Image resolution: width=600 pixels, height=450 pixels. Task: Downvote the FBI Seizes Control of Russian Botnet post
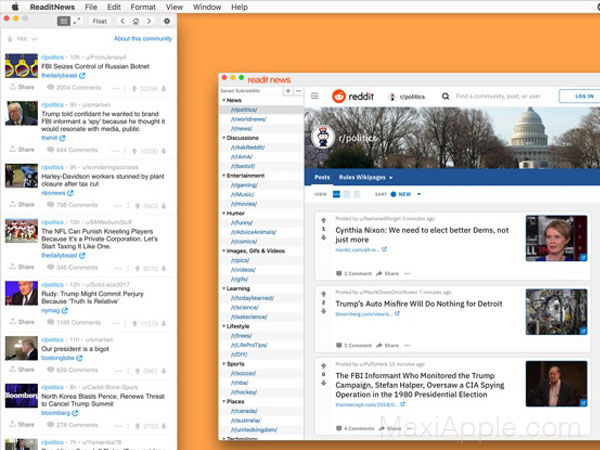[164, 88]
